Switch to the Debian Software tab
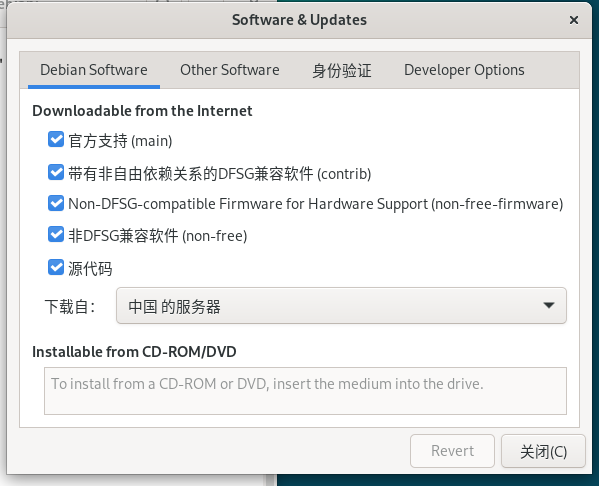The width and height of the screenshot is (599, 486). (94, 70)
